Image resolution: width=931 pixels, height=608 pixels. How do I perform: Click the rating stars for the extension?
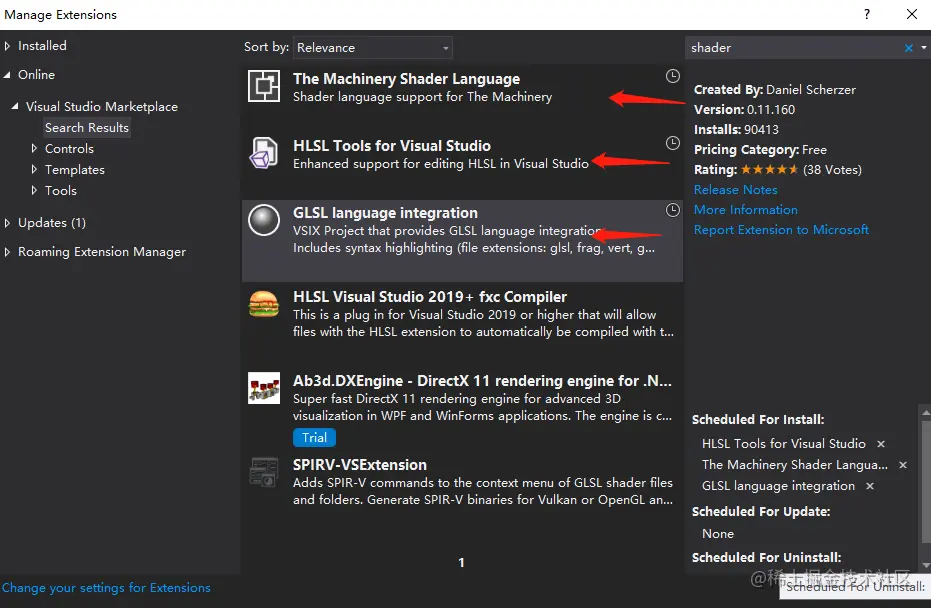point(769,170)
